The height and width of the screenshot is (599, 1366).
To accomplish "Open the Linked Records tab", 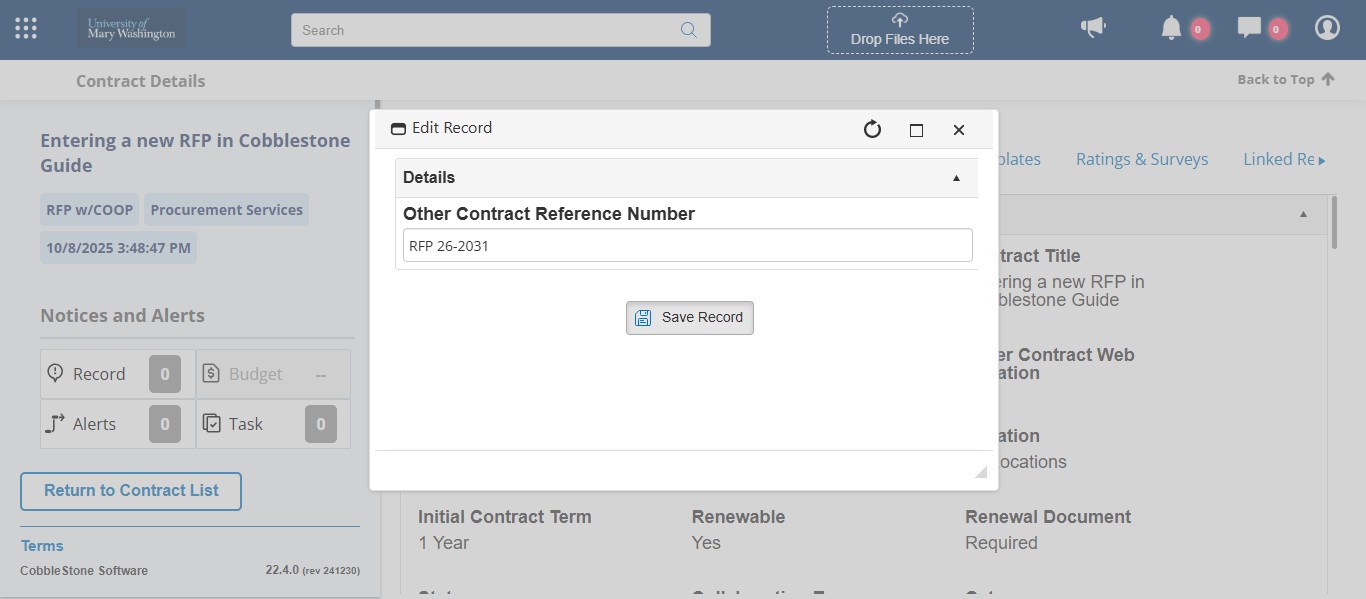I will pos(1279,159).
